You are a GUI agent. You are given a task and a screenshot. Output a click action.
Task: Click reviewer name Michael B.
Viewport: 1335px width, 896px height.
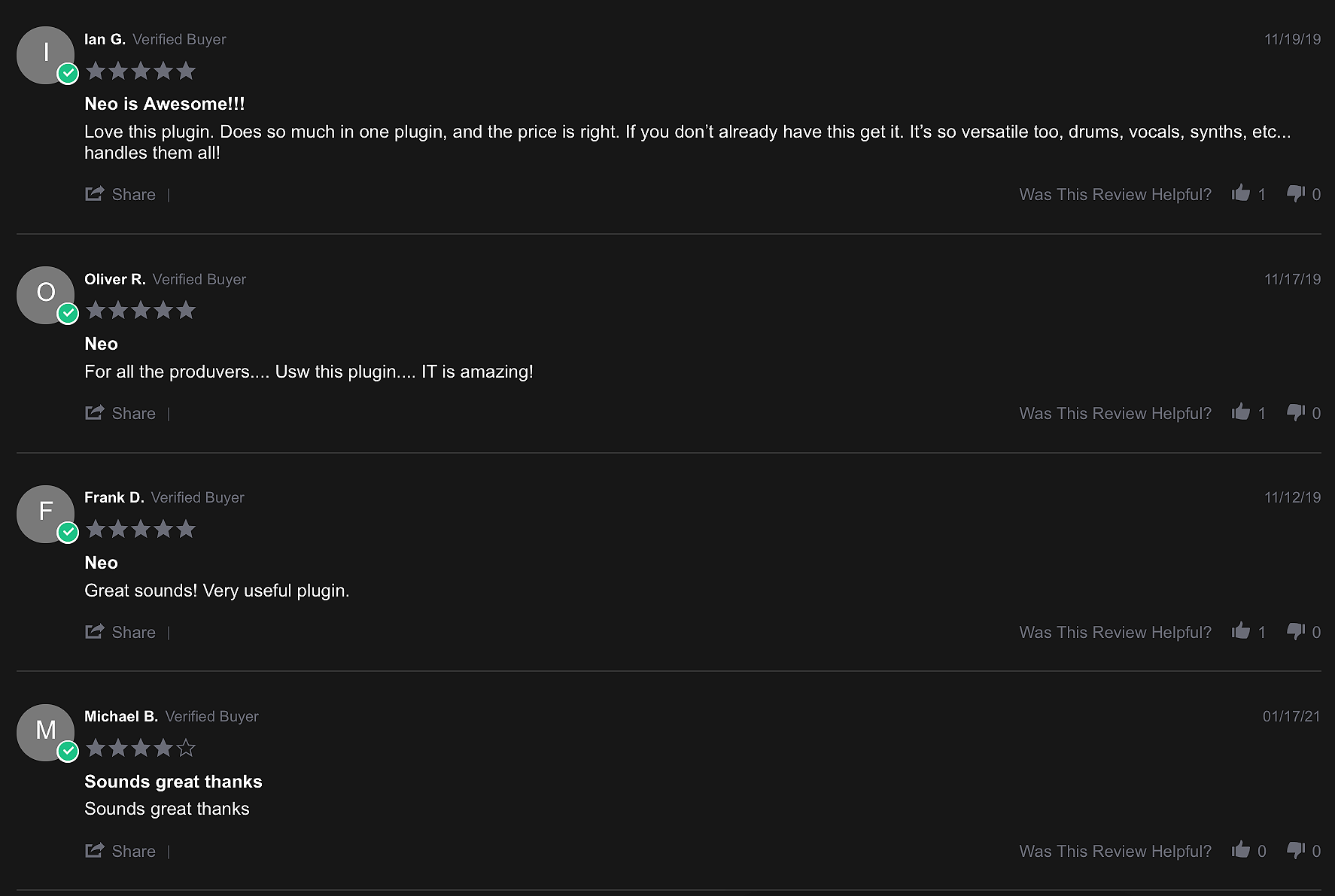121,716
